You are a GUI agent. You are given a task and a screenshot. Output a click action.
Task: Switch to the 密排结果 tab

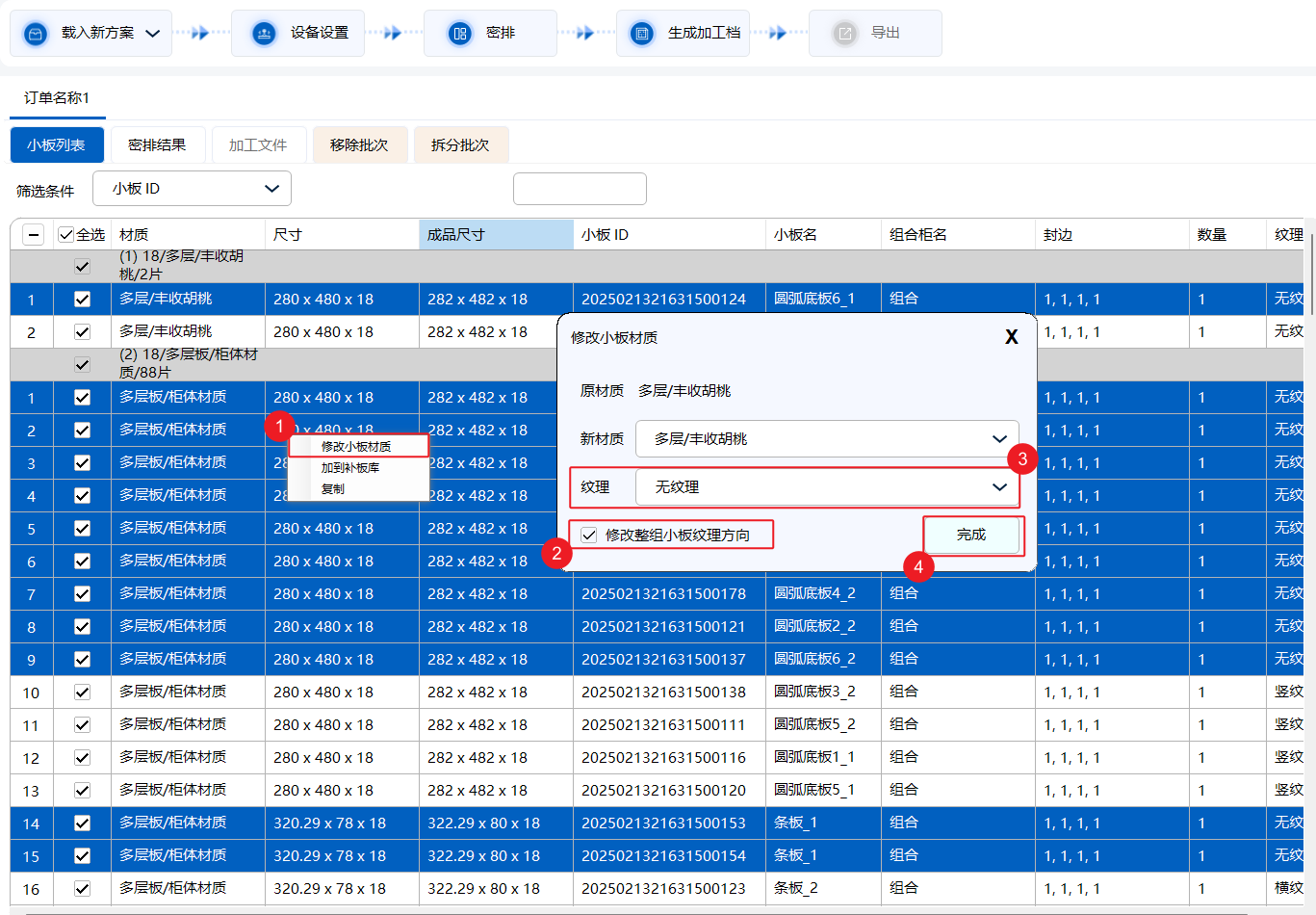click(x=157, y=145)
